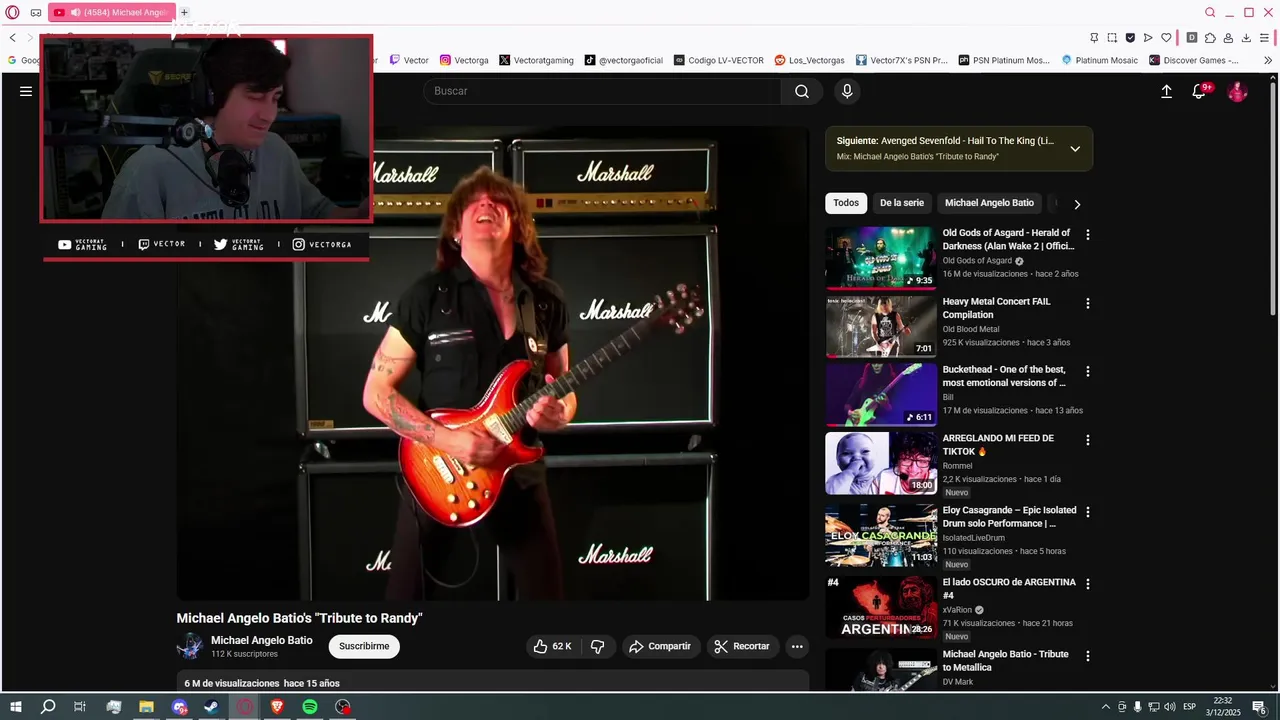Click the Recortar clip button
This screenshot has width=1280, height=720.
click(742, 646)
